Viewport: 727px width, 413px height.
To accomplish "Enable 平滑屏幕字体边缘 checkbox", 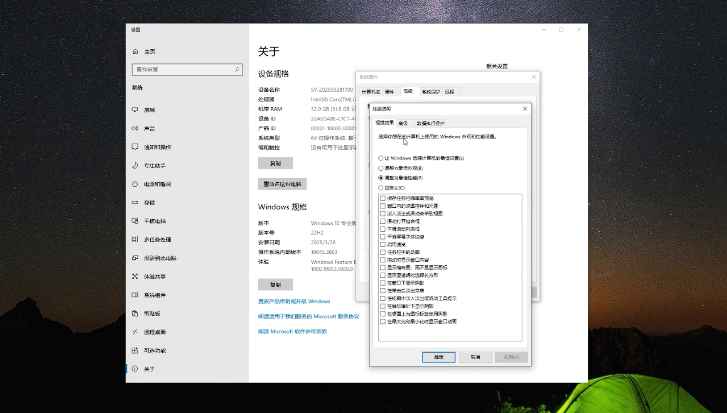I will click(383, 237).
